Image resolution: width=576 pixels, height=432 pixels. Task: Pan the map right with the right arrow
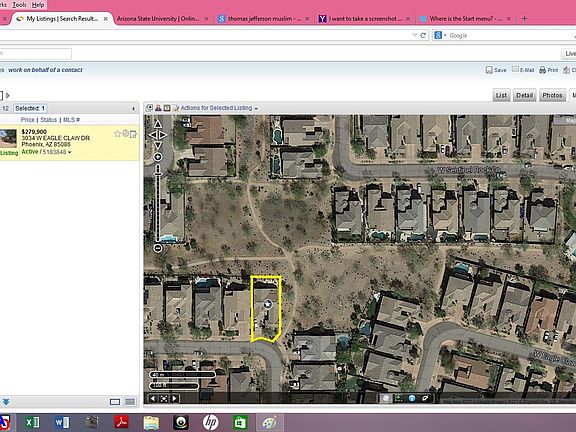[x=163, y=135]
